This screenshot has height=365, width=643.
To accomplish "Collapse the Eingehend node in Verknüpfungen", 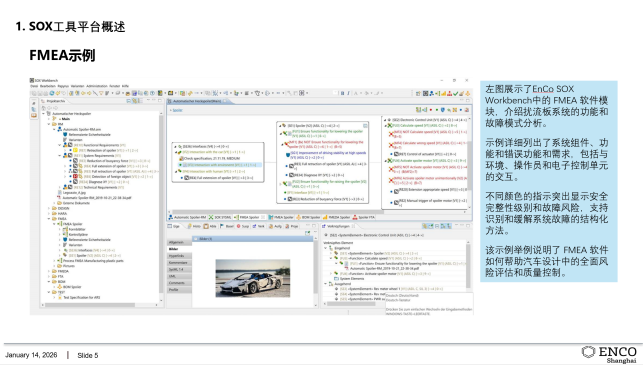I will tap(326, 248).
